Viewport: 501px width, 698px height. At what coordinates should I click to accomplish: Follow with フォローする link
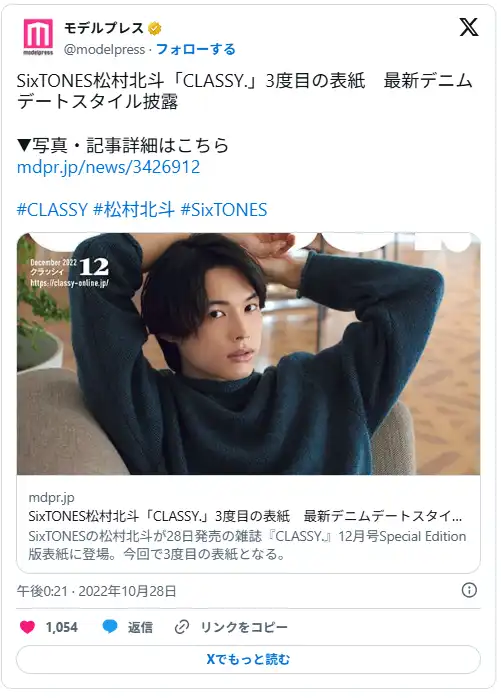(x=196, y=49)
